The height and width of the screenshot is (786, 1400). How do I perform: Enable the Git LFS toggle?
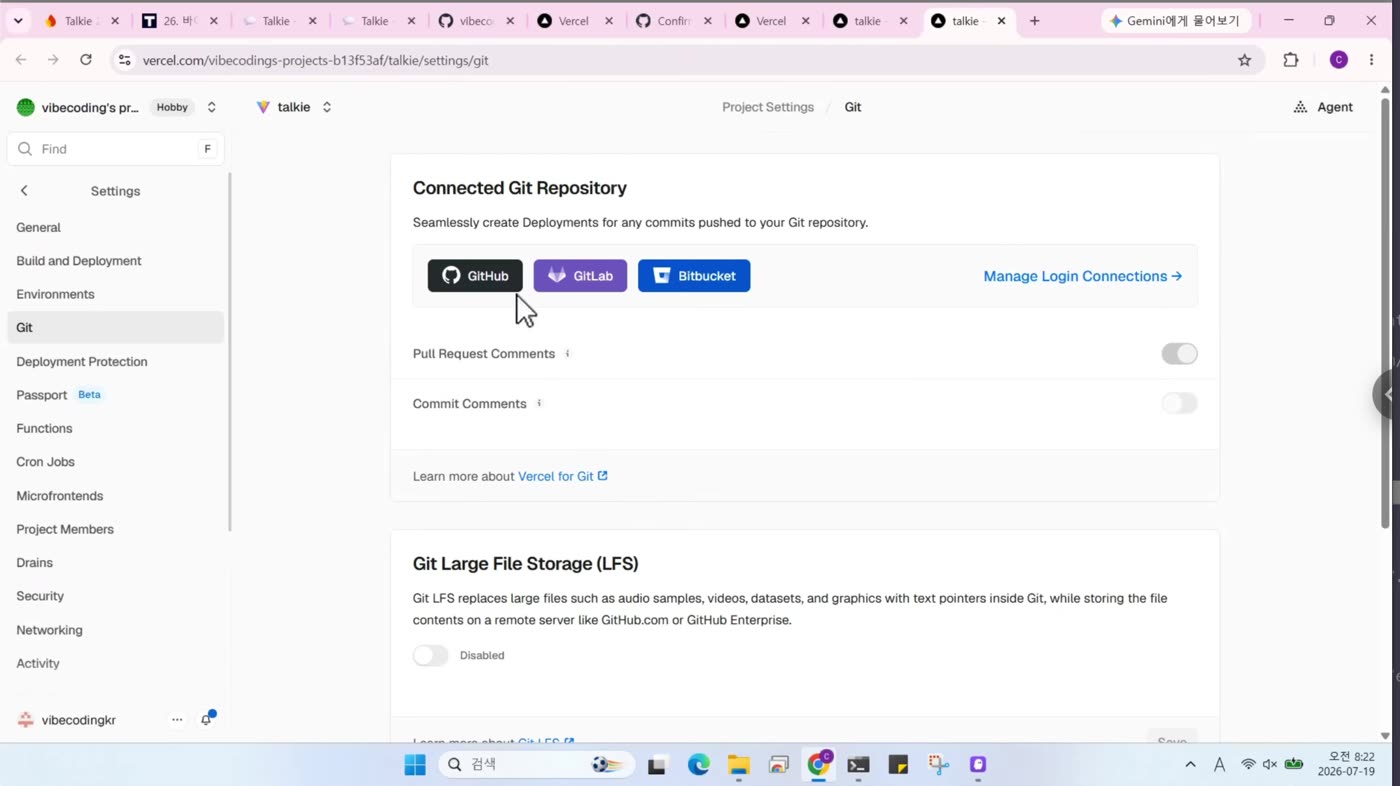click(x=431, y=655)
